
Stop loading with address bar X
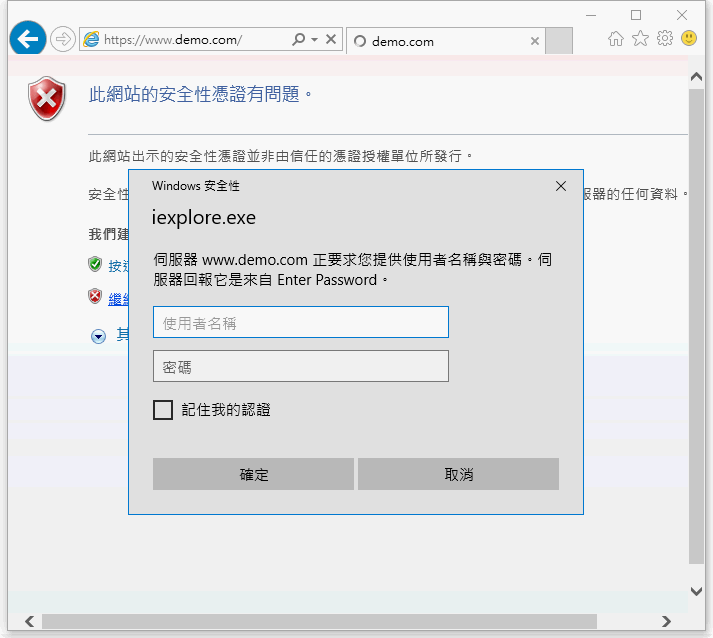pyautogui.click(x=331, y=39)
